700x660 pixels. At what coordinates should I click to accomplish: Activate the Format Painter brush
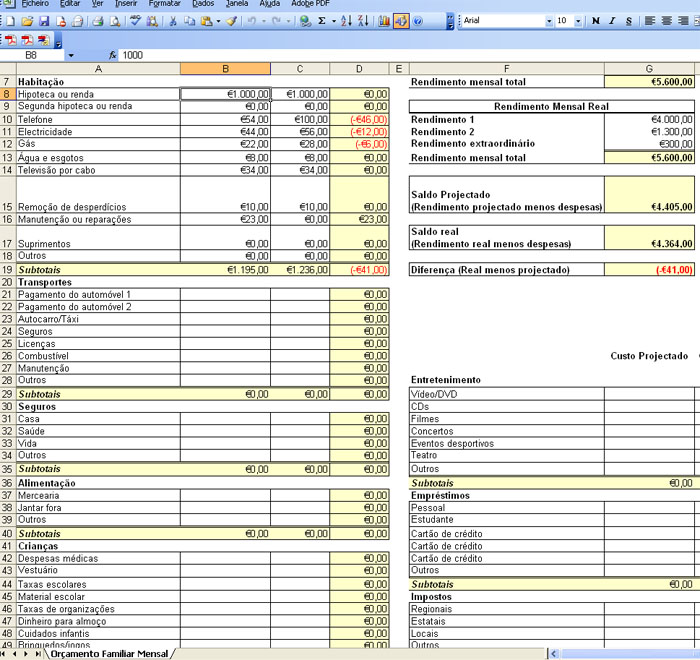click(231, 21)
